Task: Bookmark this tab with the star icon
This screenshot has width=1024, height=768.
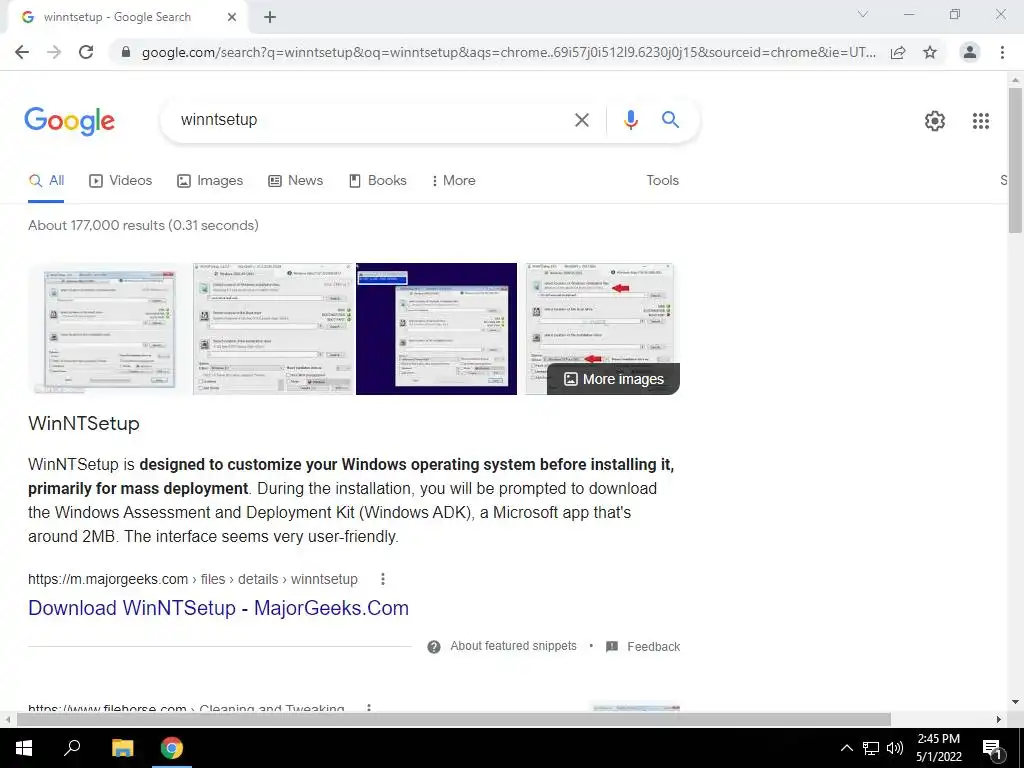Action: [x=930, y=52]
